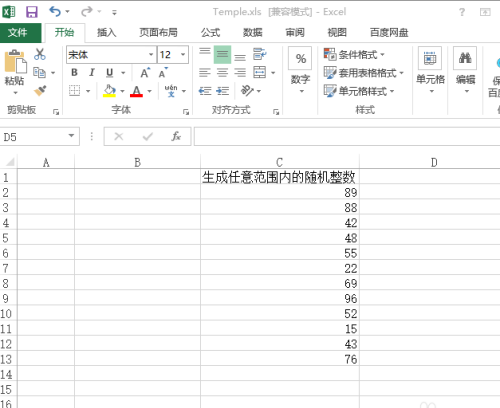Expand fill color dropdown arrow

[x=122, y=91]
